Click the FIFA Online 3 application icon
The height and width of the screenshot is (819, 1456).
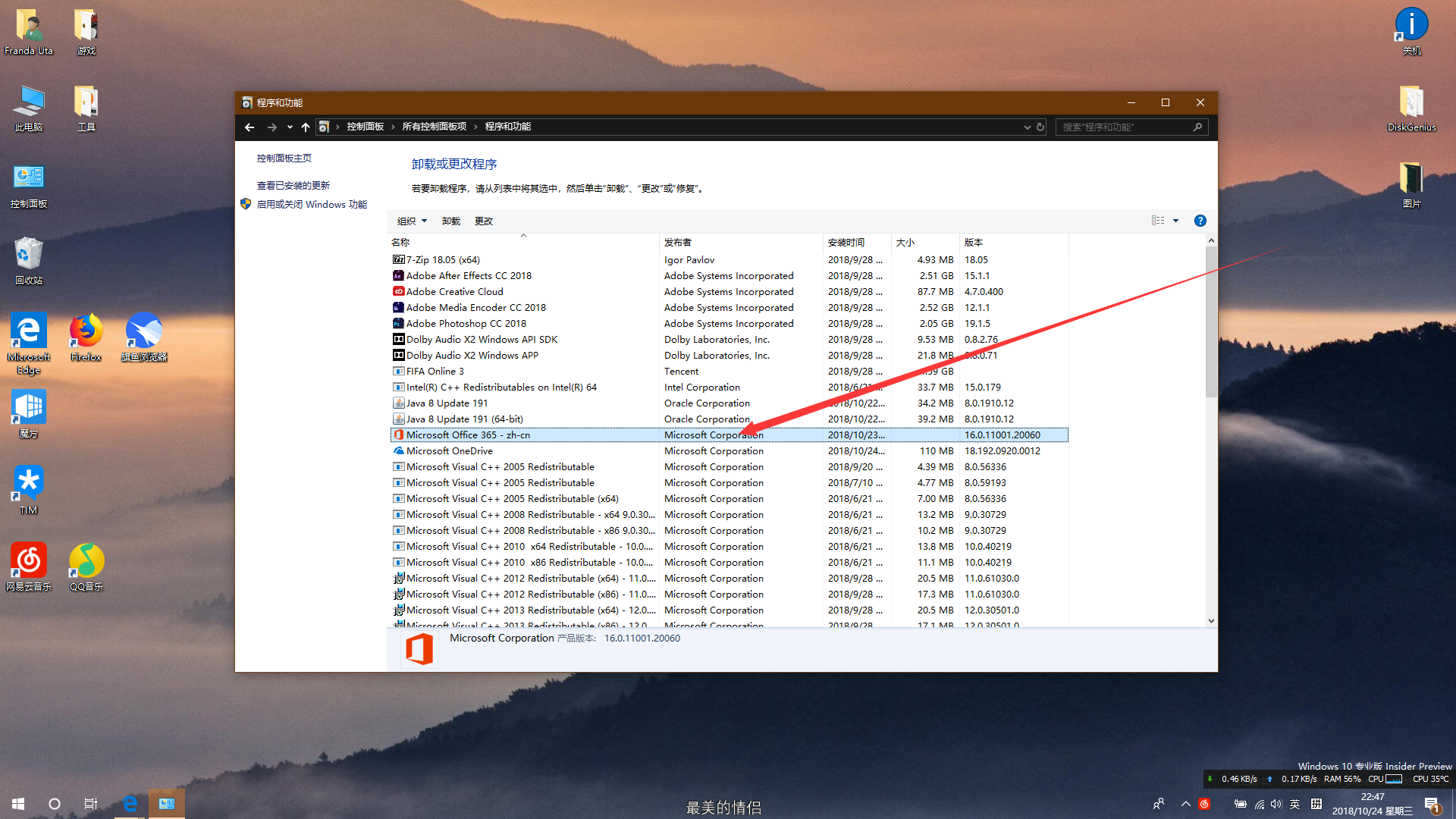point(396,371)
